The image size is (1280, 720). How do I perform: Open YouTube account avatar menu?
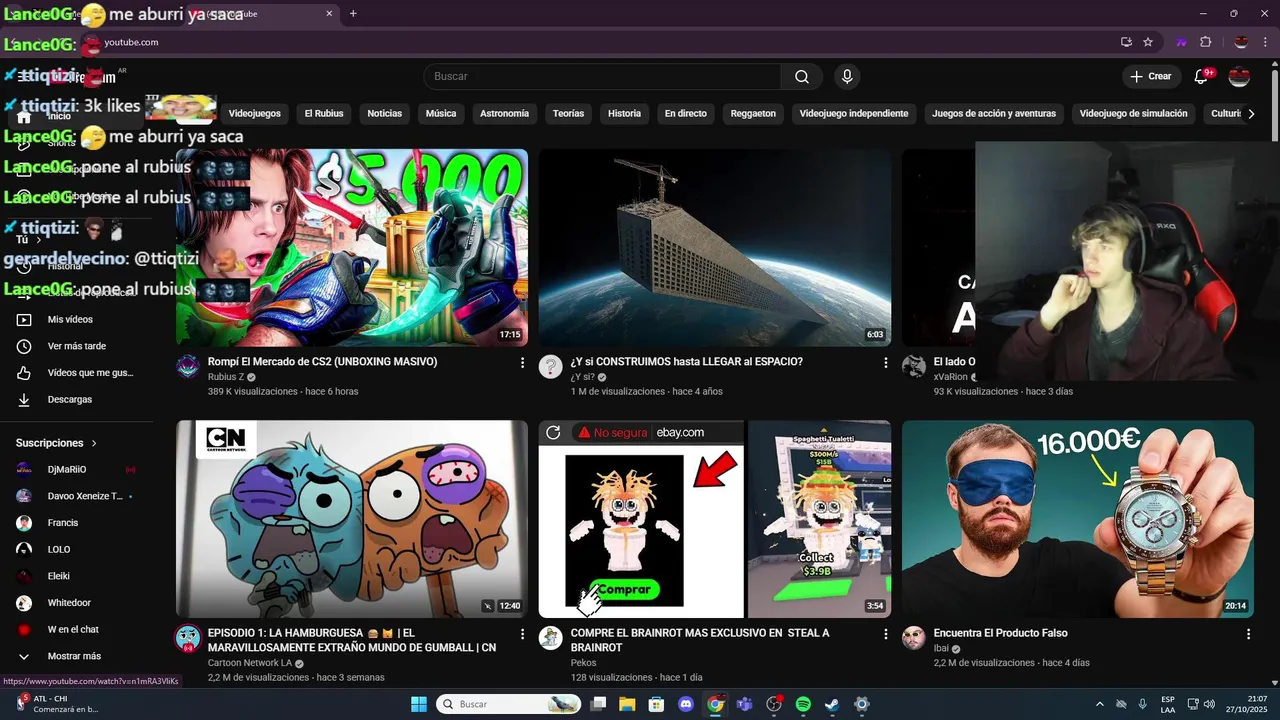(1239, 76)
